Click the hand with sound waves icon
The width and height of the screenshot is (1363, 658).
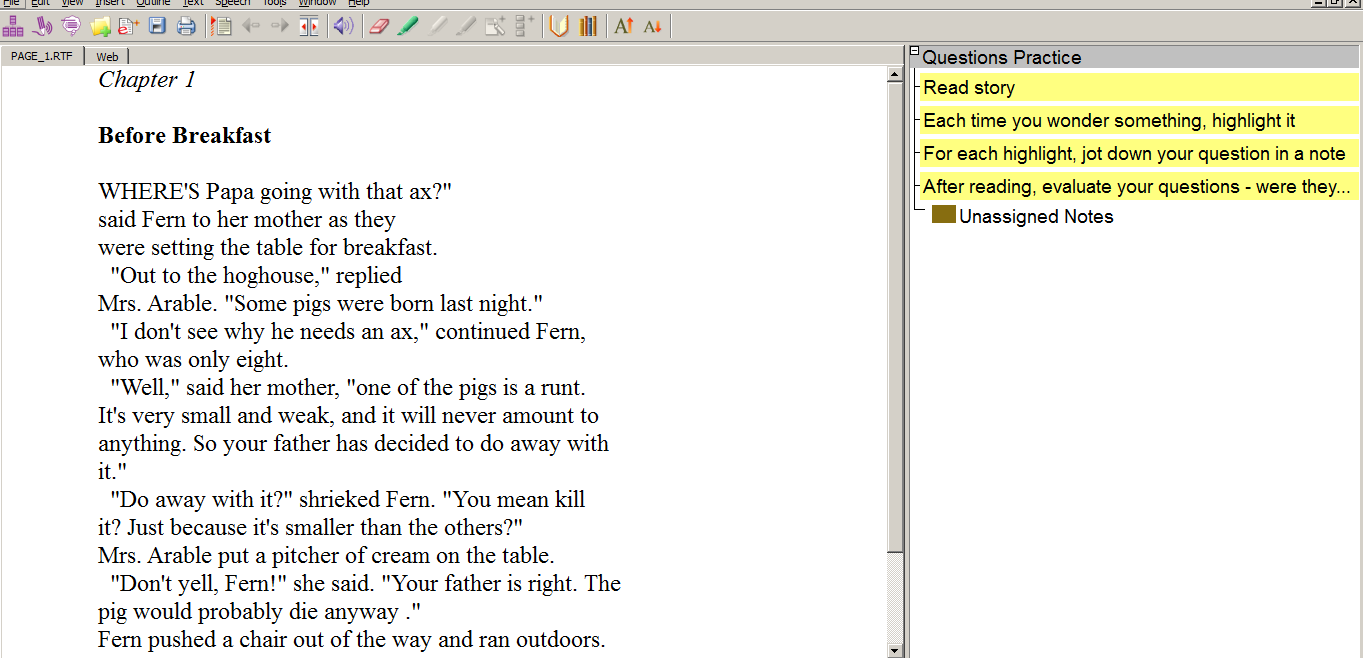[x=43, y=26]
